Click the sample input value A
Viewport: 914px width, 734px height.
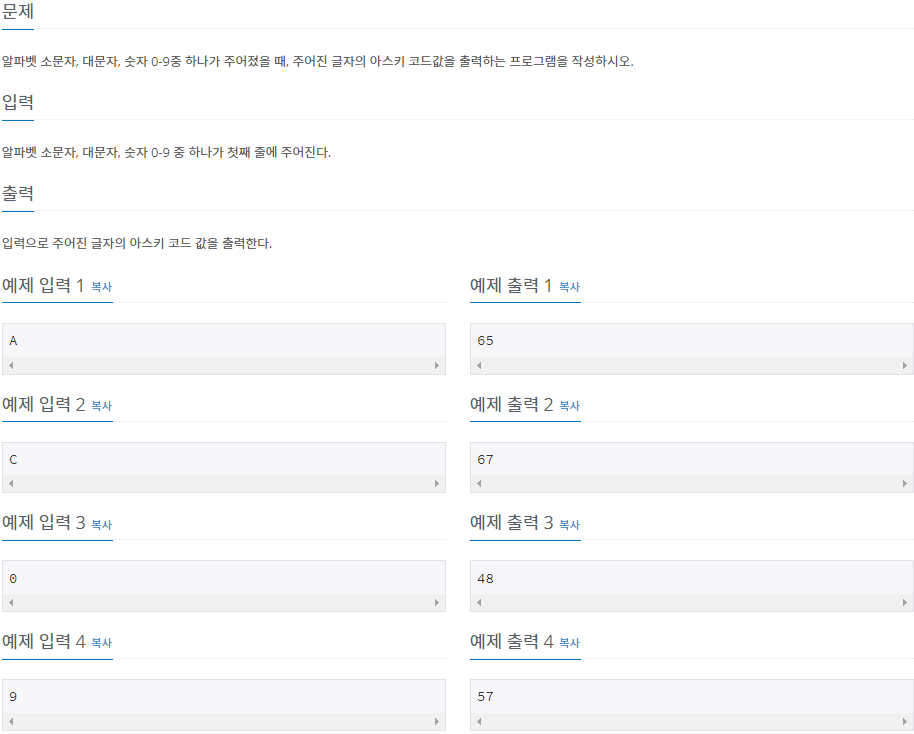point(13,341)
